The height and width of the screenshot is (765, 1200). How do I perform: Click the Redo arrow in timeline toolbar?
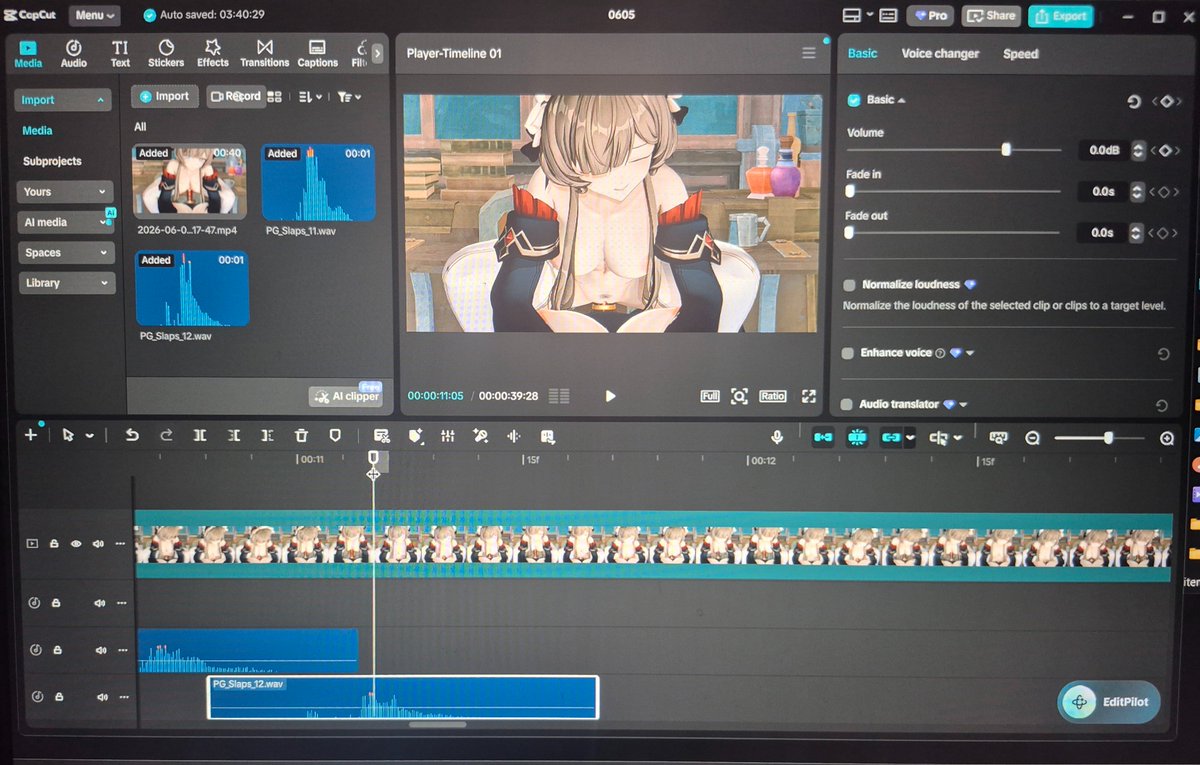click(x=166, y=436)
